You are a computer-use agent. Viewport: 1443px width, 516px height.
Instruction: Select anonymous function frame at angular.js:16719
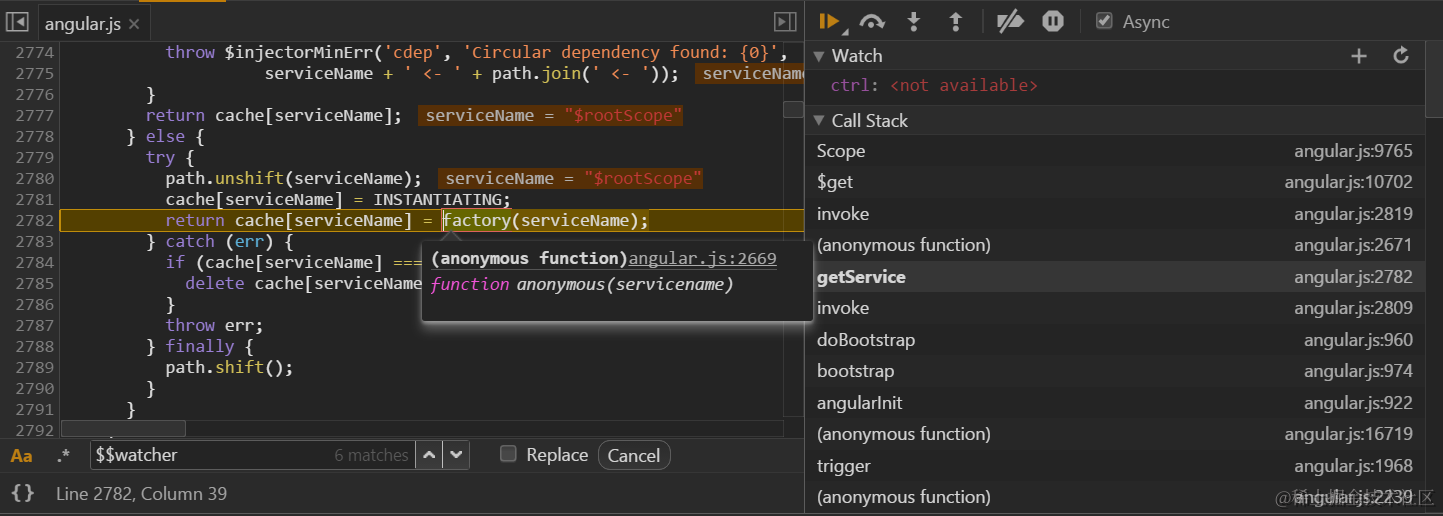pos(1115,434)
